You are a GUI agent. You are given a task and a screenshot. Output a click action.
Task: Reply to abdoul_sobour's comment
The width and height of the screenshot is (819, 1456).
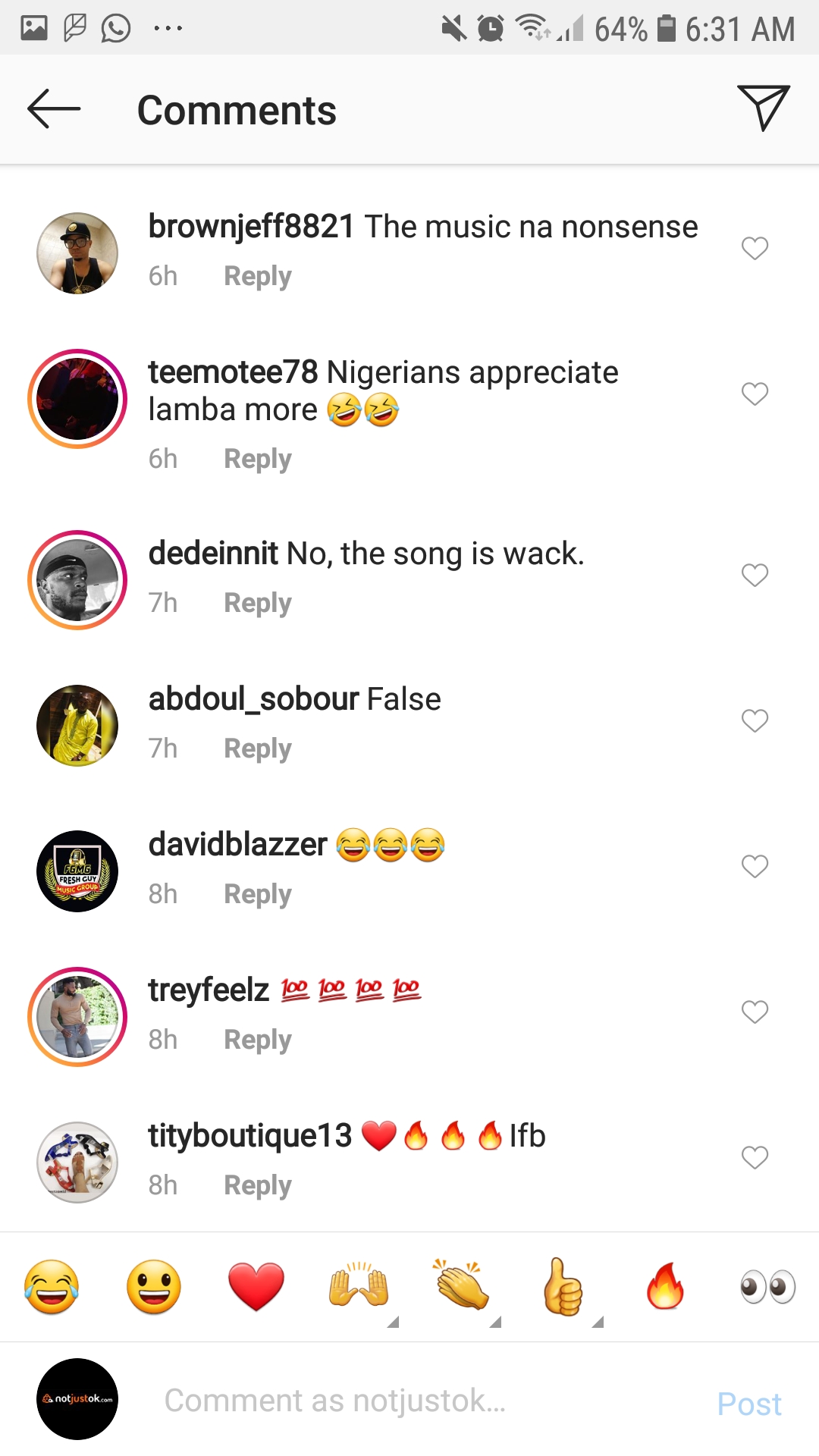(x=257, y=748)
